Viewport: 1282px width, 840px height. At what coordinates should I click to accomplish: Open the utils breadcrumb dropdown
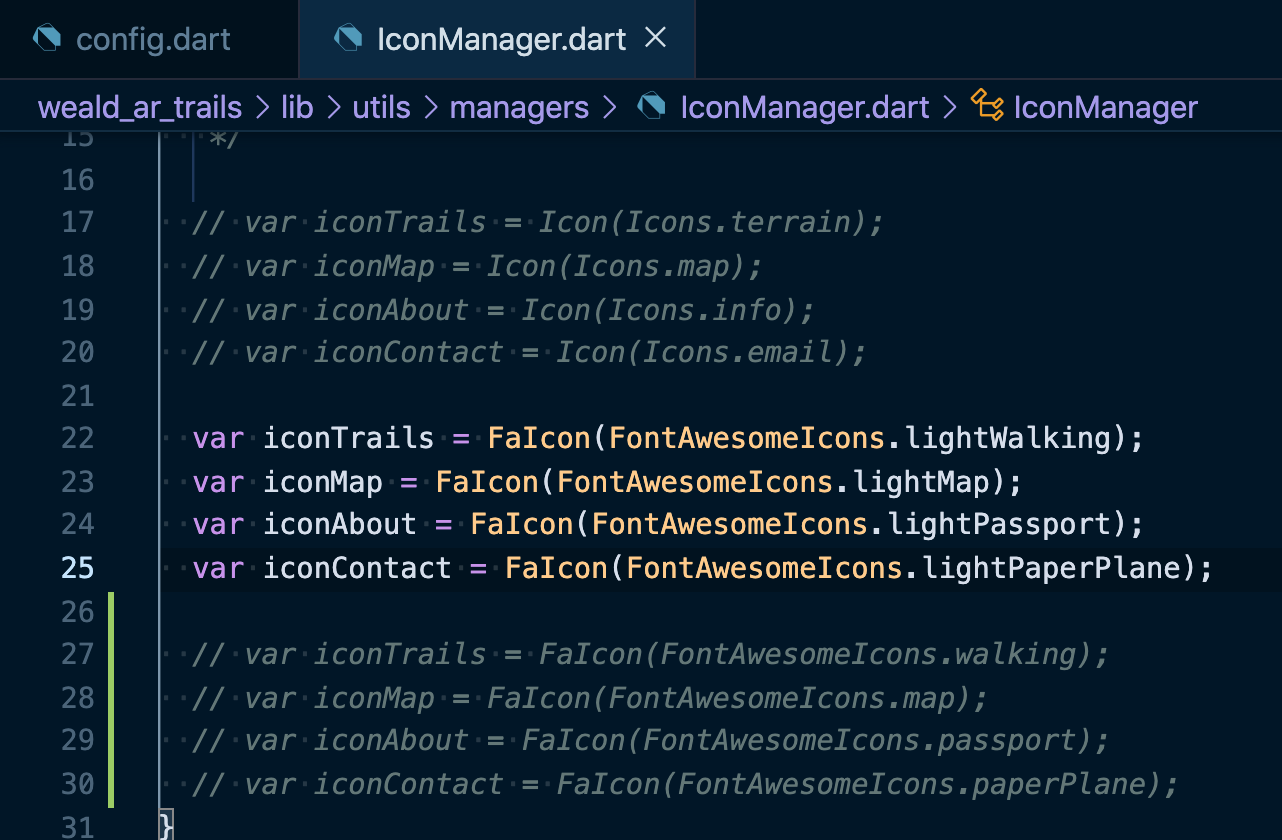(381, 106)
